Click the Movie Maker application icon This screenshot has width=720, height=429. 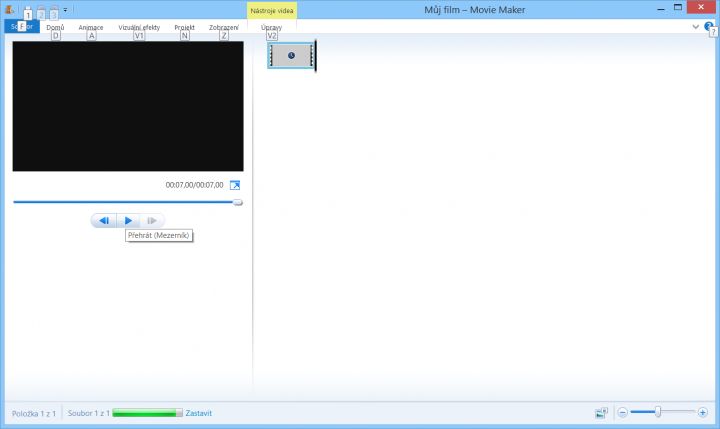pos(9,9)
